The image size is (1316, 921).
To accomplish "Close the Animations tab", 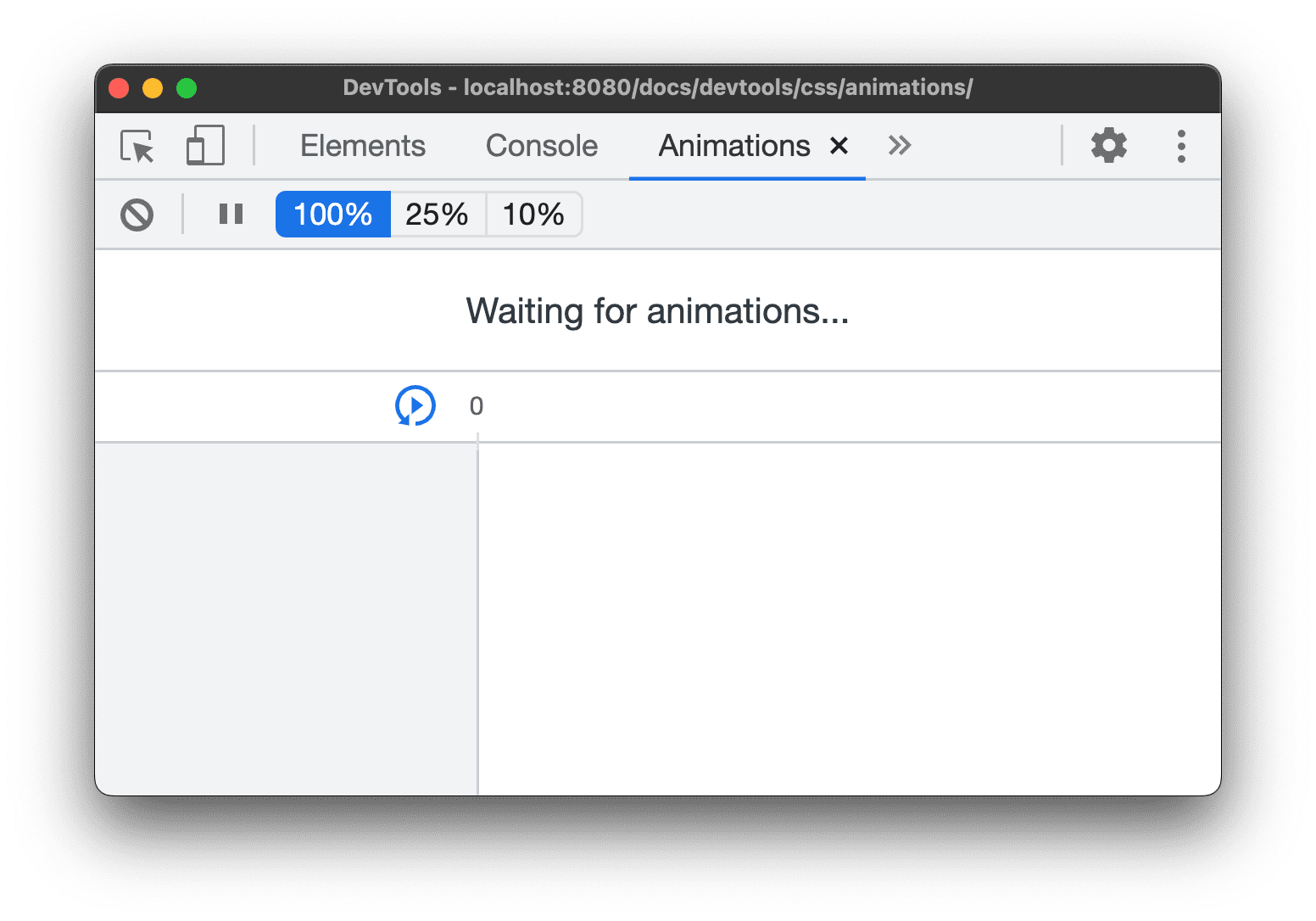I will coord(839,146).
